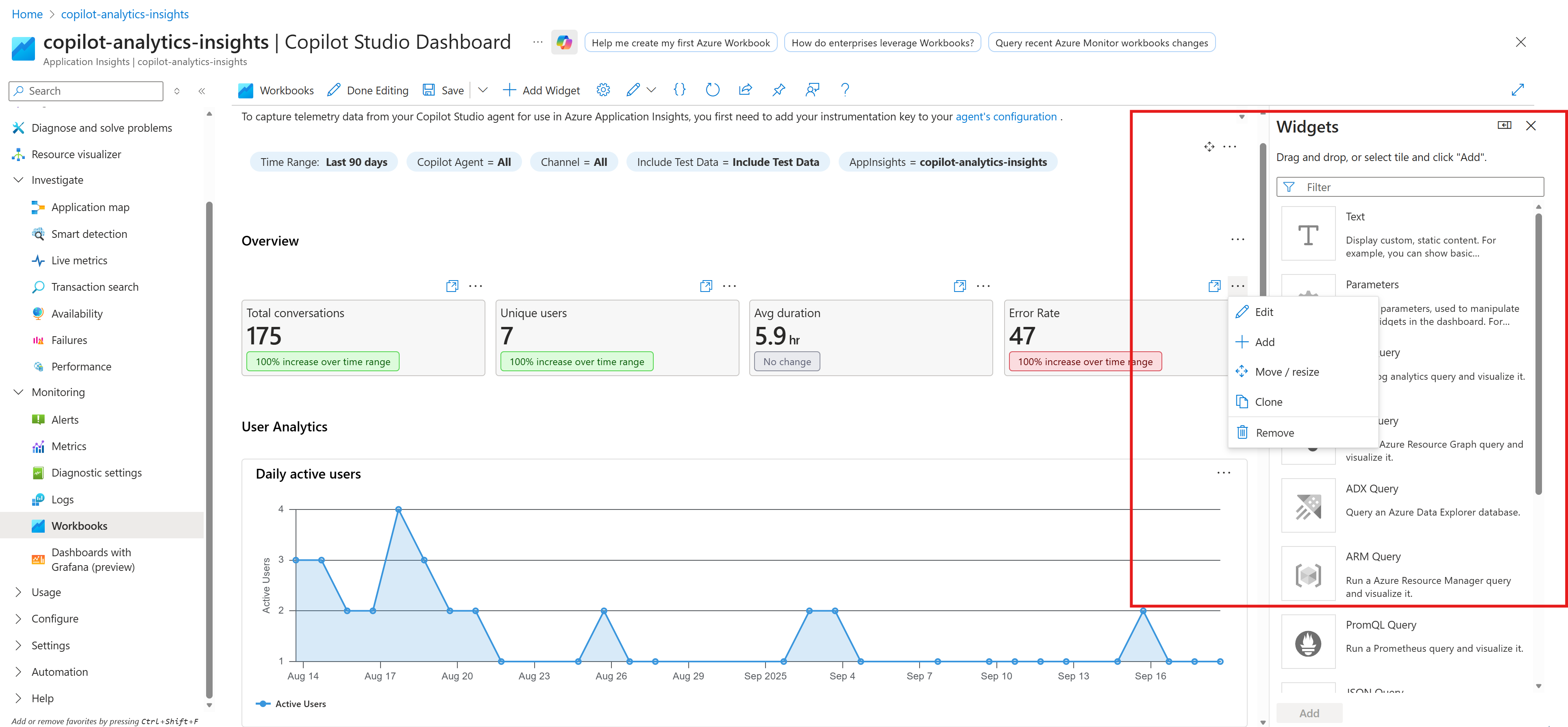This screenshot has width=1568, height=727.
Task: Expand workbook to full screen
Action: tap(1518, 89)
